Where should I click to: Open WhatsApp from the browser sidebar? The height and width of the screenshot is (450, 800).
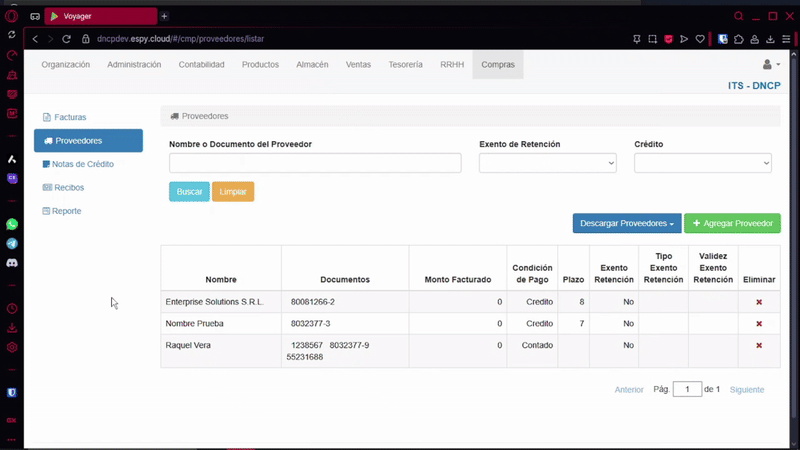point(12,224)
